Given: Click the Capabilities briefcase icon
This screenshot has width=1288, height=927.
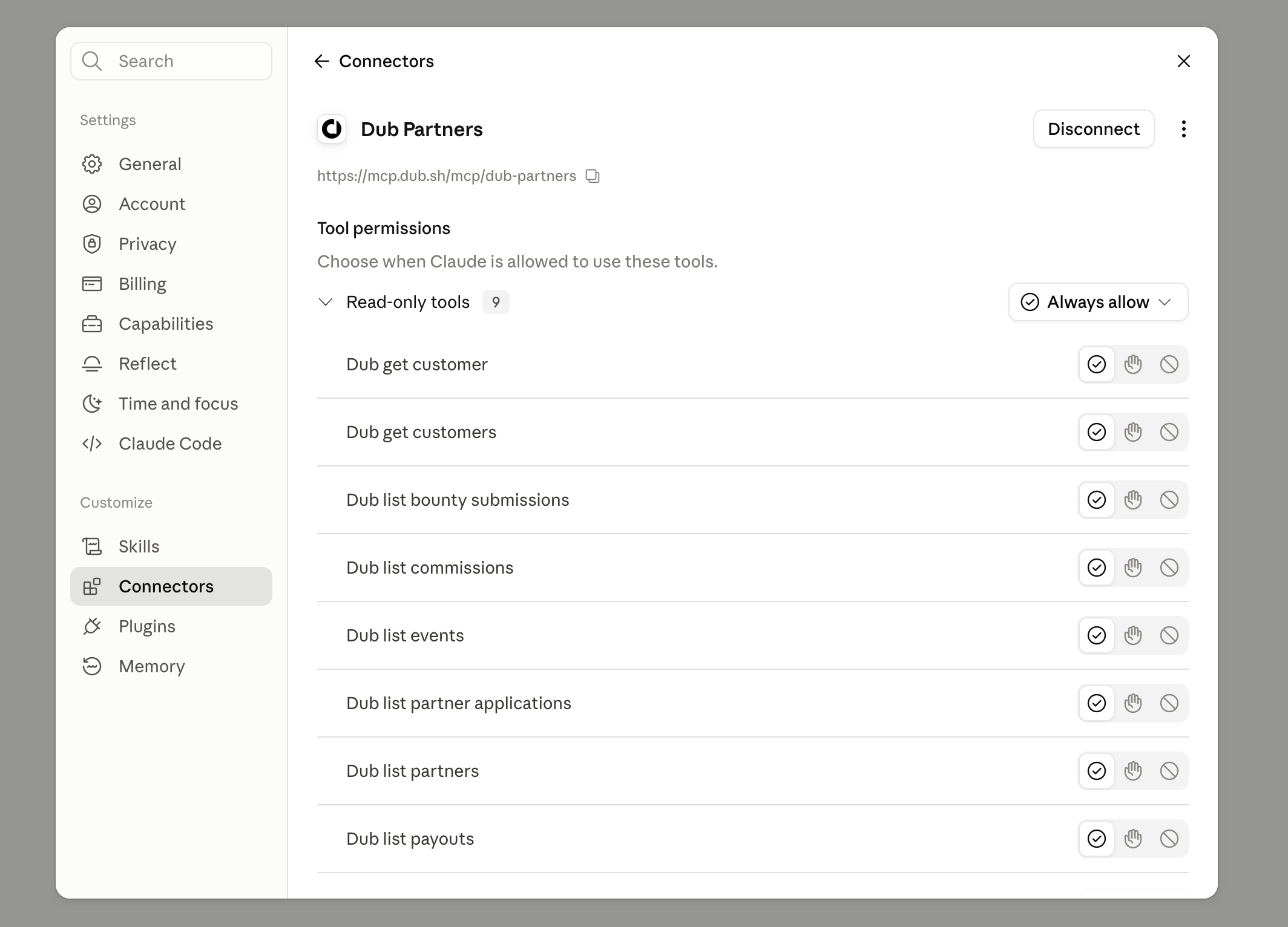Looking at the screenshot, I should (x=92, y=324).
